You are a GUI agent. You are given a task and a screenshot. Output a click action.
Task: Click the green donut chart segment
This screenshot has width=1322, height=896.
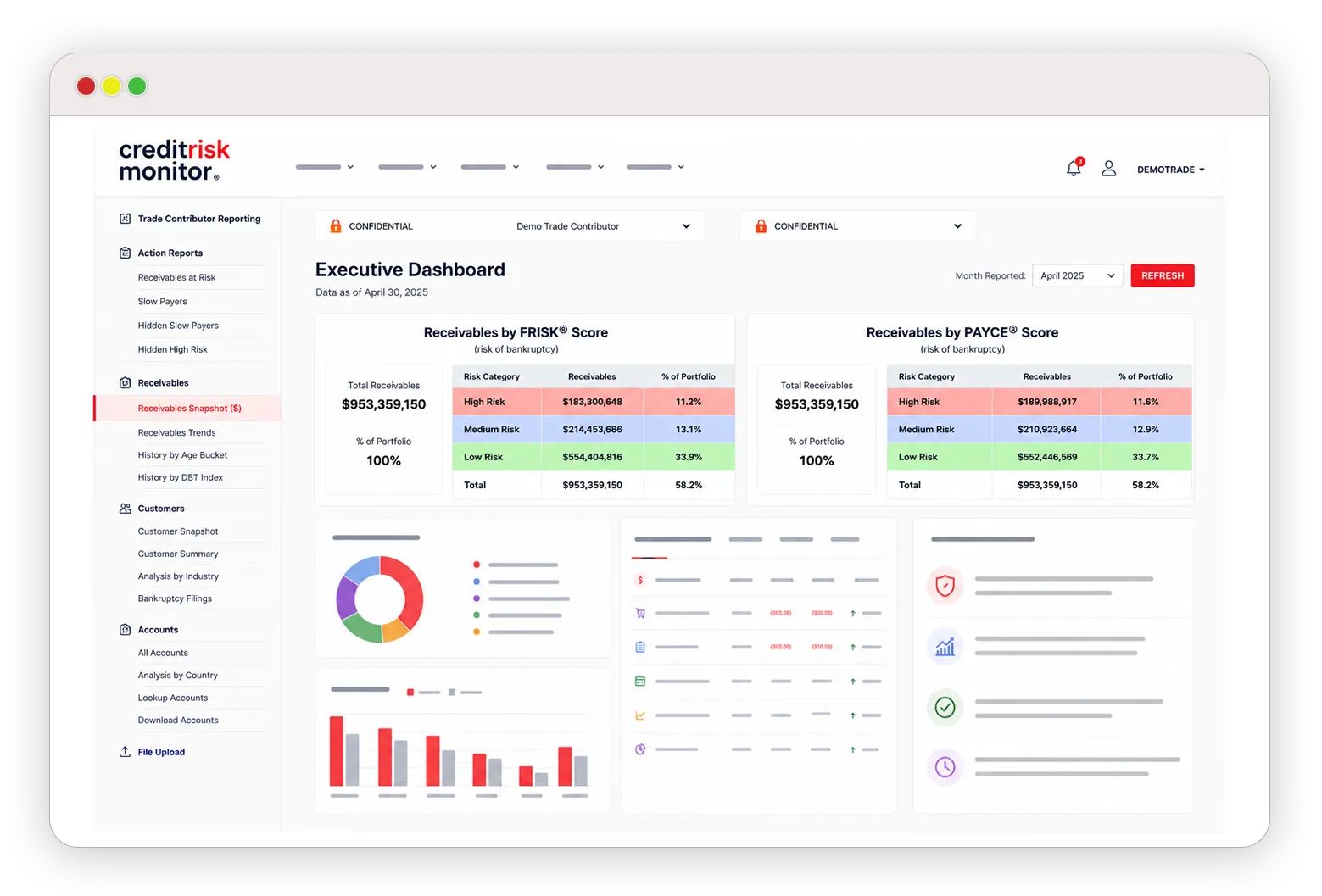[x=364, y=630]
